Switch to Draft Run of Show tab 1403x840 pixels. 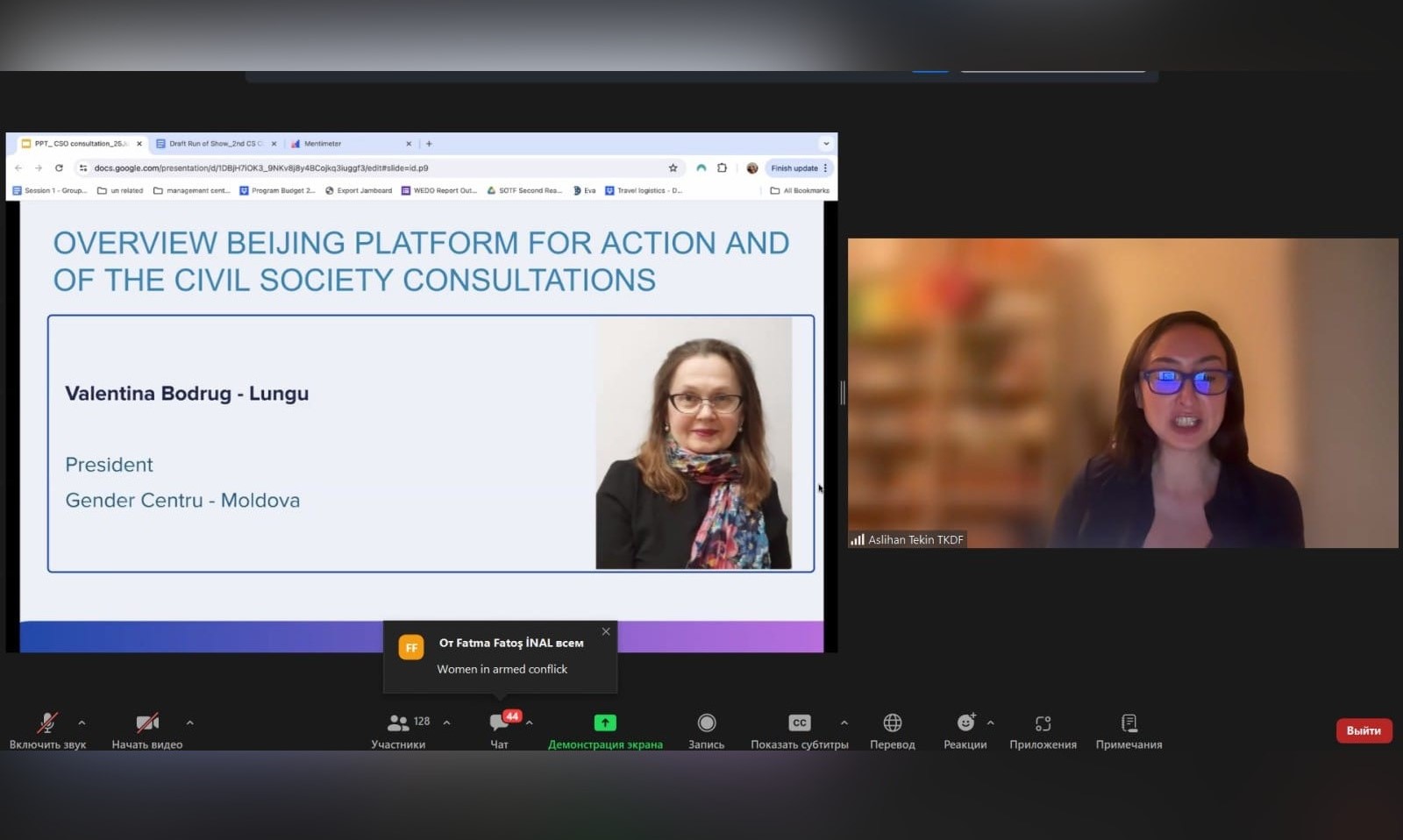[212, 144]
